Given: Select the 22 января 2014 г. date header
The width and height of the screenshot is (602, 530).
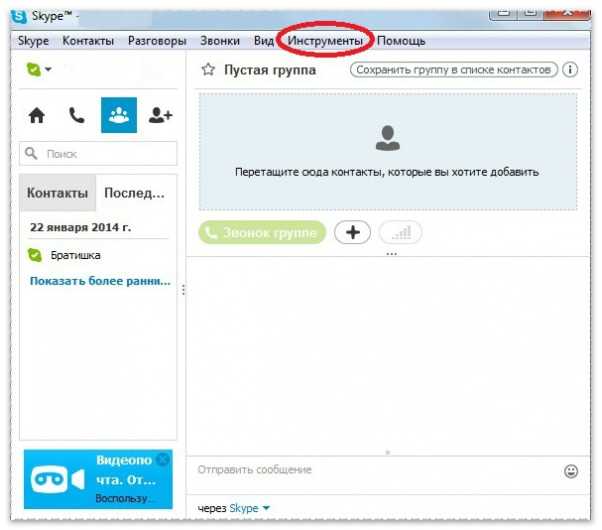Looking at the screenshot, I should pyautogui.click(x=80, y=227).
